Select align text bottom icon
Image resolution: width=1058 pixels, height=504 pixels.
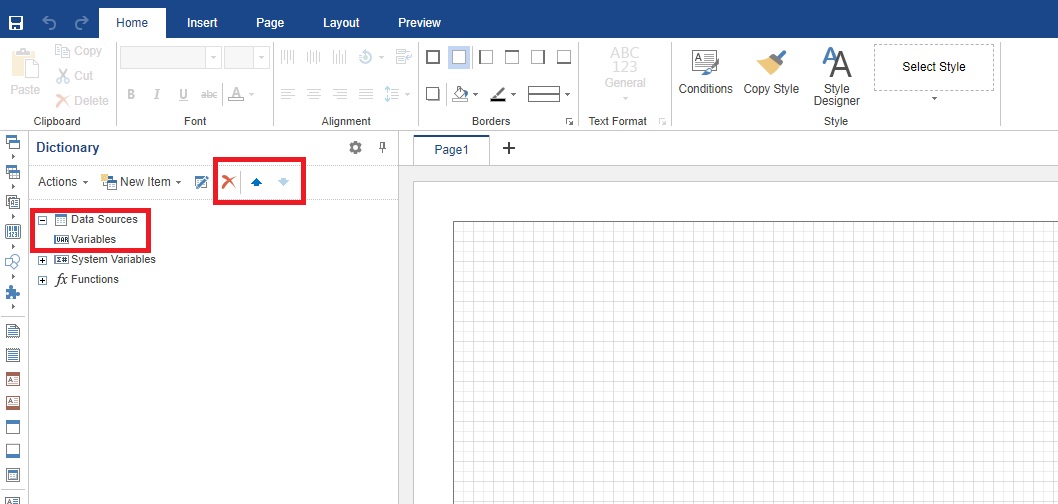point(339,57)
